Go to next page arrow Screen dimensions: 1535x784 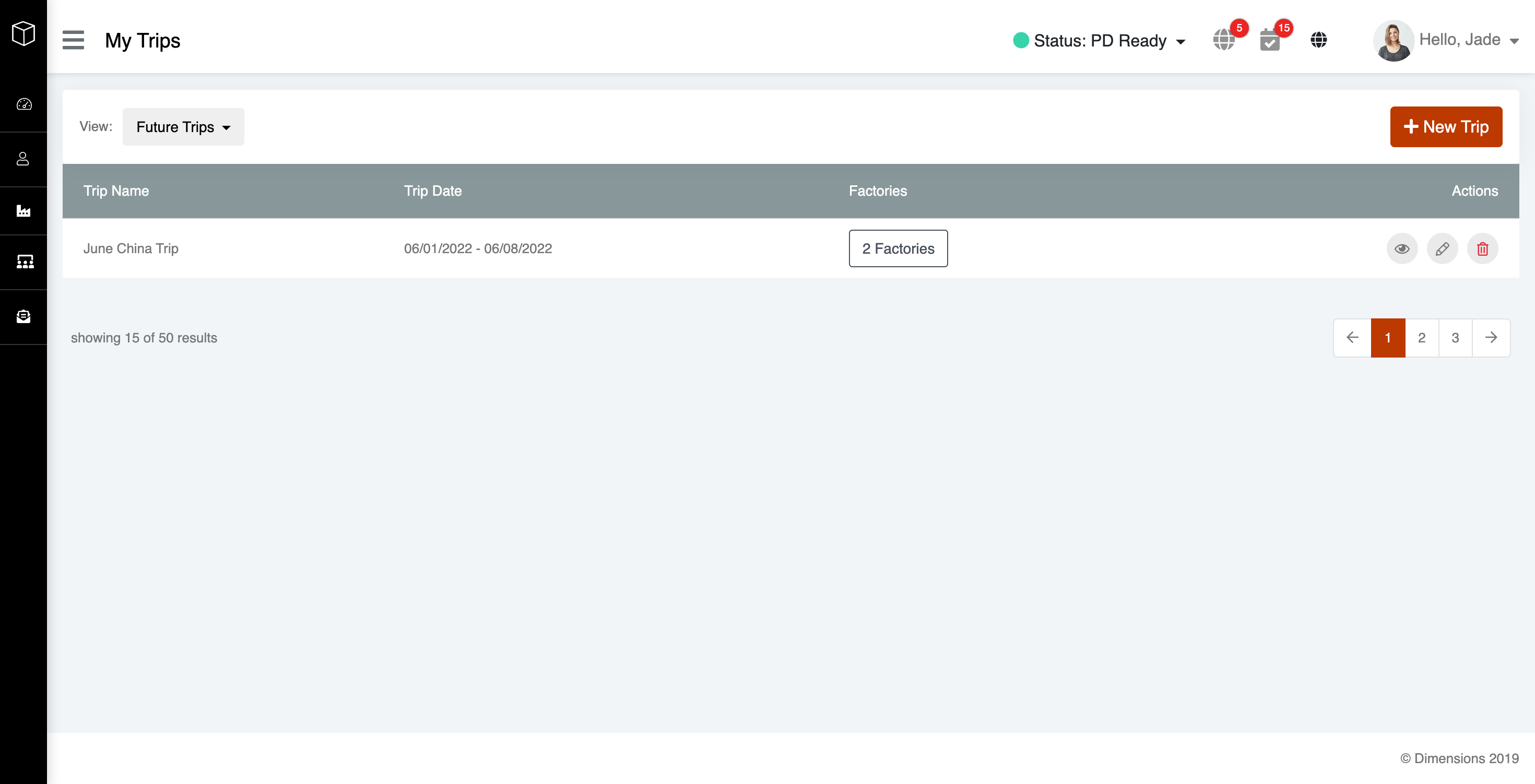point(1491,338)
